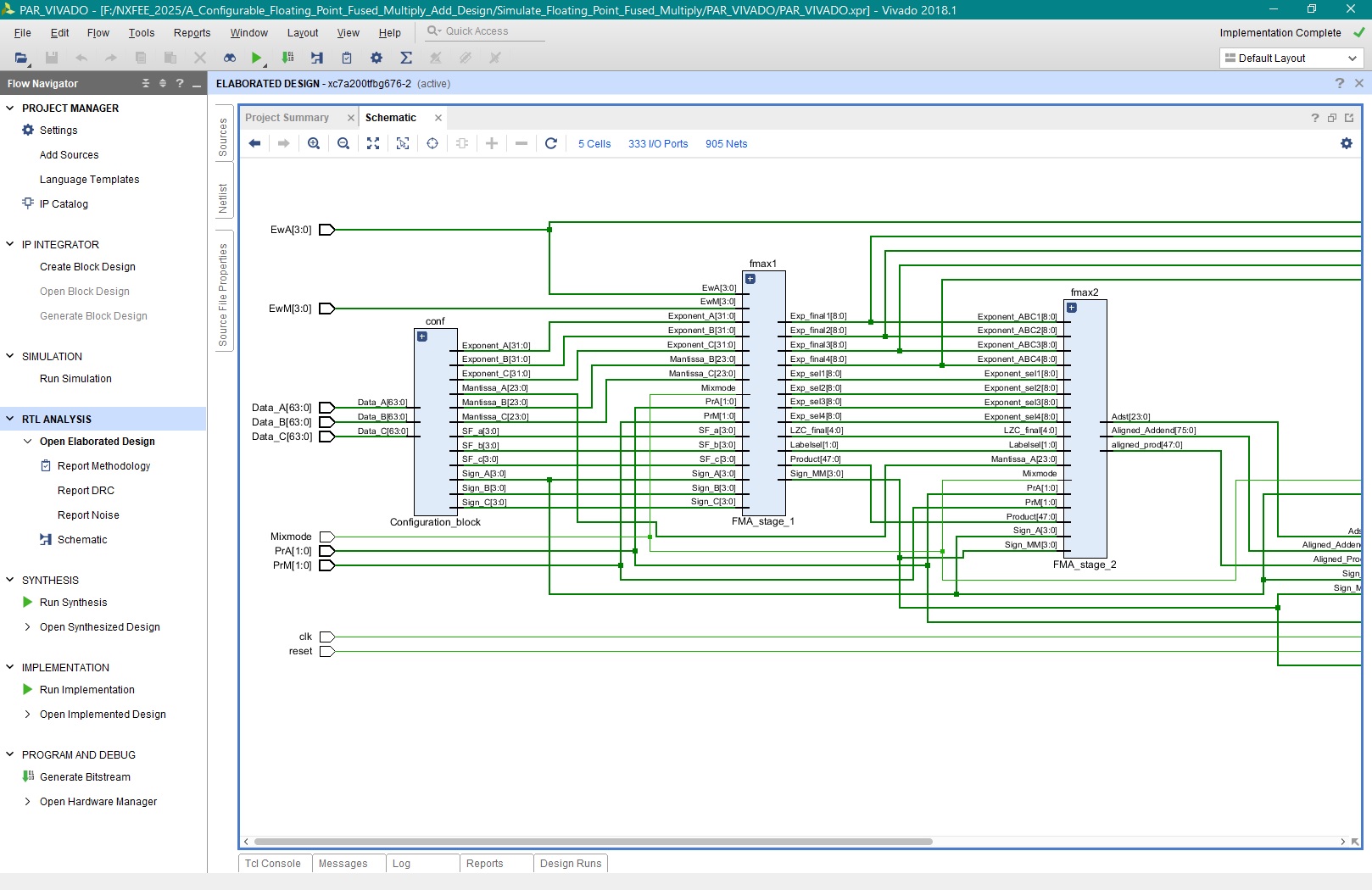Viewport: 1372px width, 890px height.
Task: Go back to previous schematic view
Action: (254, 143)
